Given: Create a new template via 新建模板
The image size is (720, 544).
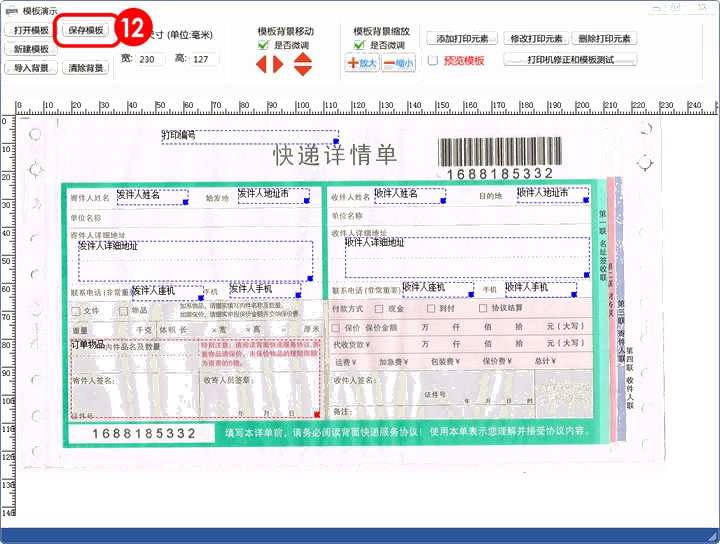Looking at the screenshot, I should coord(31,49).
